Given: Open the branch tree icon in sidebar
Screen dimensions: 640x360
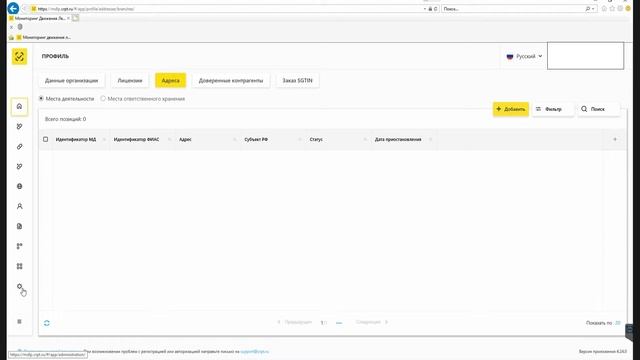Looking at the screenshot, I should [x=19, y=246].
